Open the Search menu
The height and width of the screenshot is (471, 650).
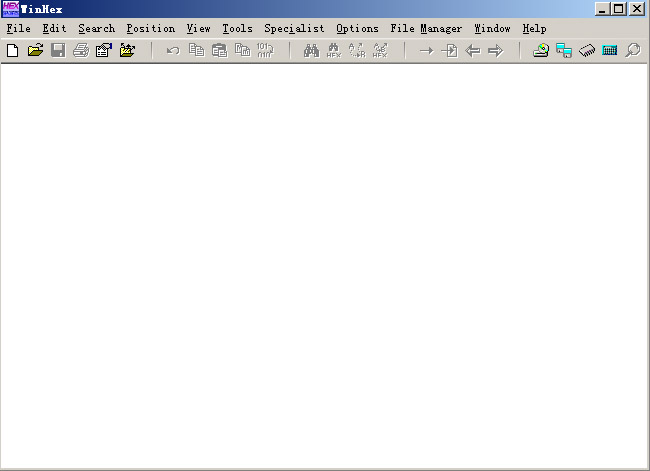97,29
